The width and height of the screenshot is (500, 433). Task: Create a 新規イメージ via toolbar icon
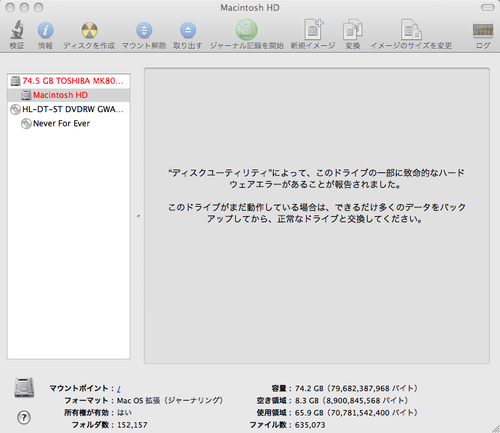[x=313, y=30]
